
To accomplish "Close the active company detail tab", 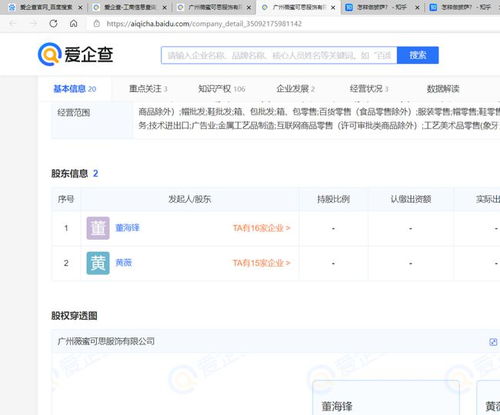I will pyautogui.click(x=333, y=7).
